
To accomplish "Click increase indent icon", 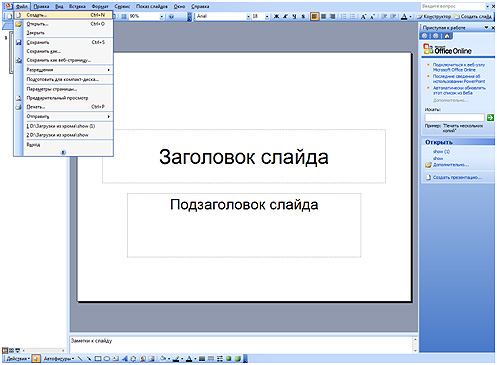I will (393, 16).
